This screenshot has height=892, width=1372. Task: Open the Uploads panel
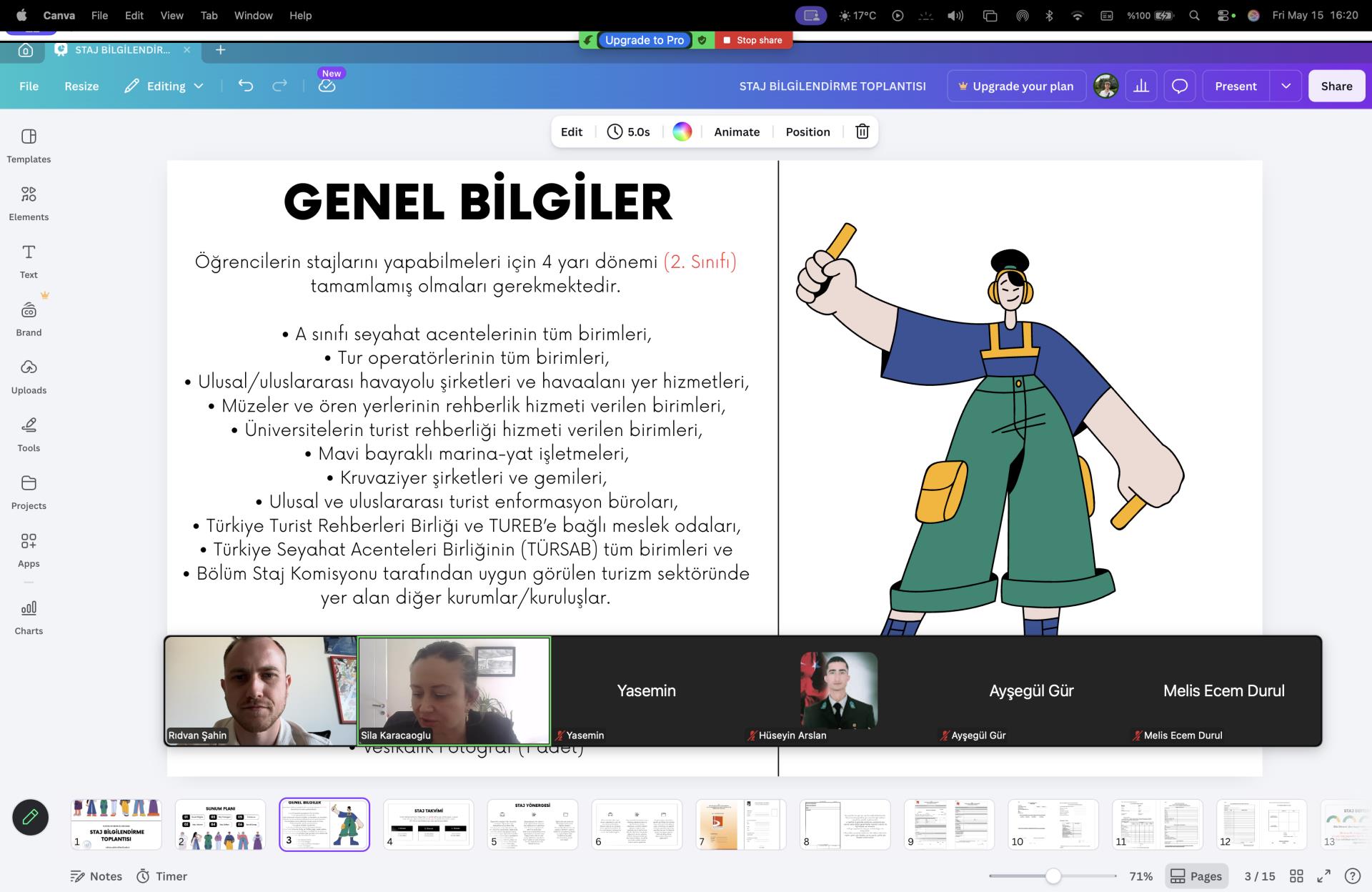[29, 377]
